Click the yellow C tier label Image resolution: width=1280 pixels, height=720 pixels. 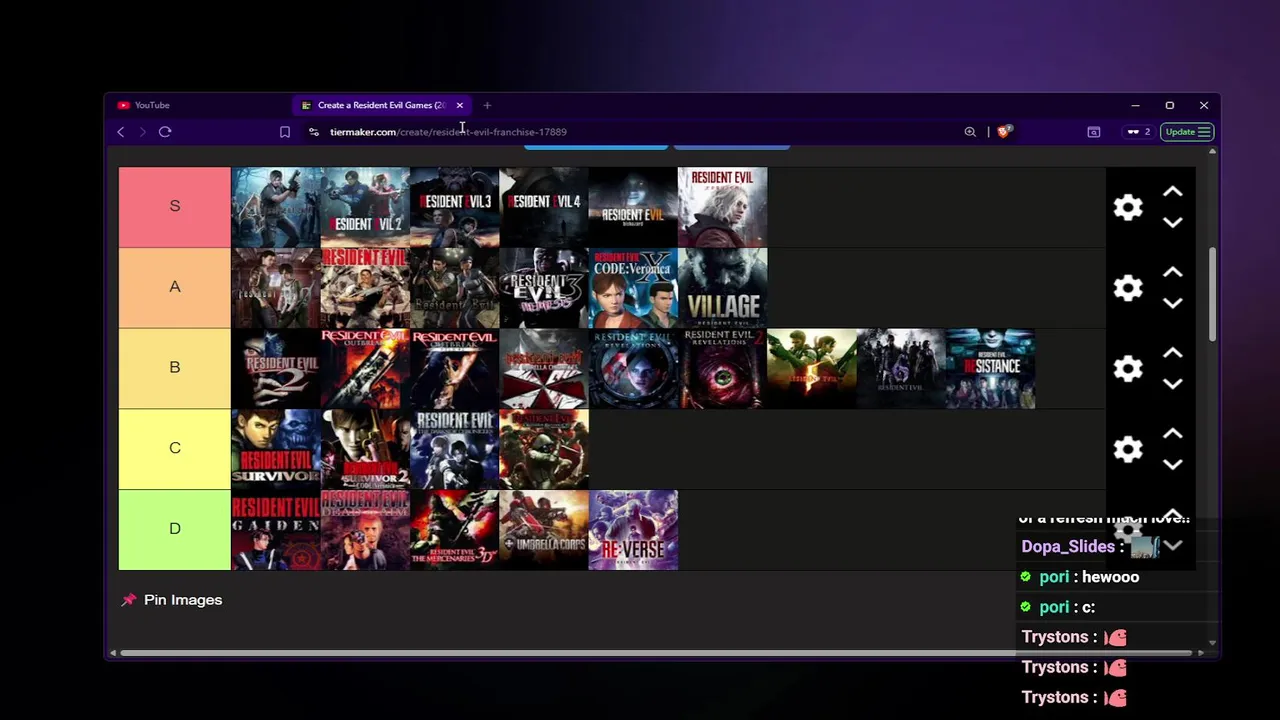tap(175, 449)
